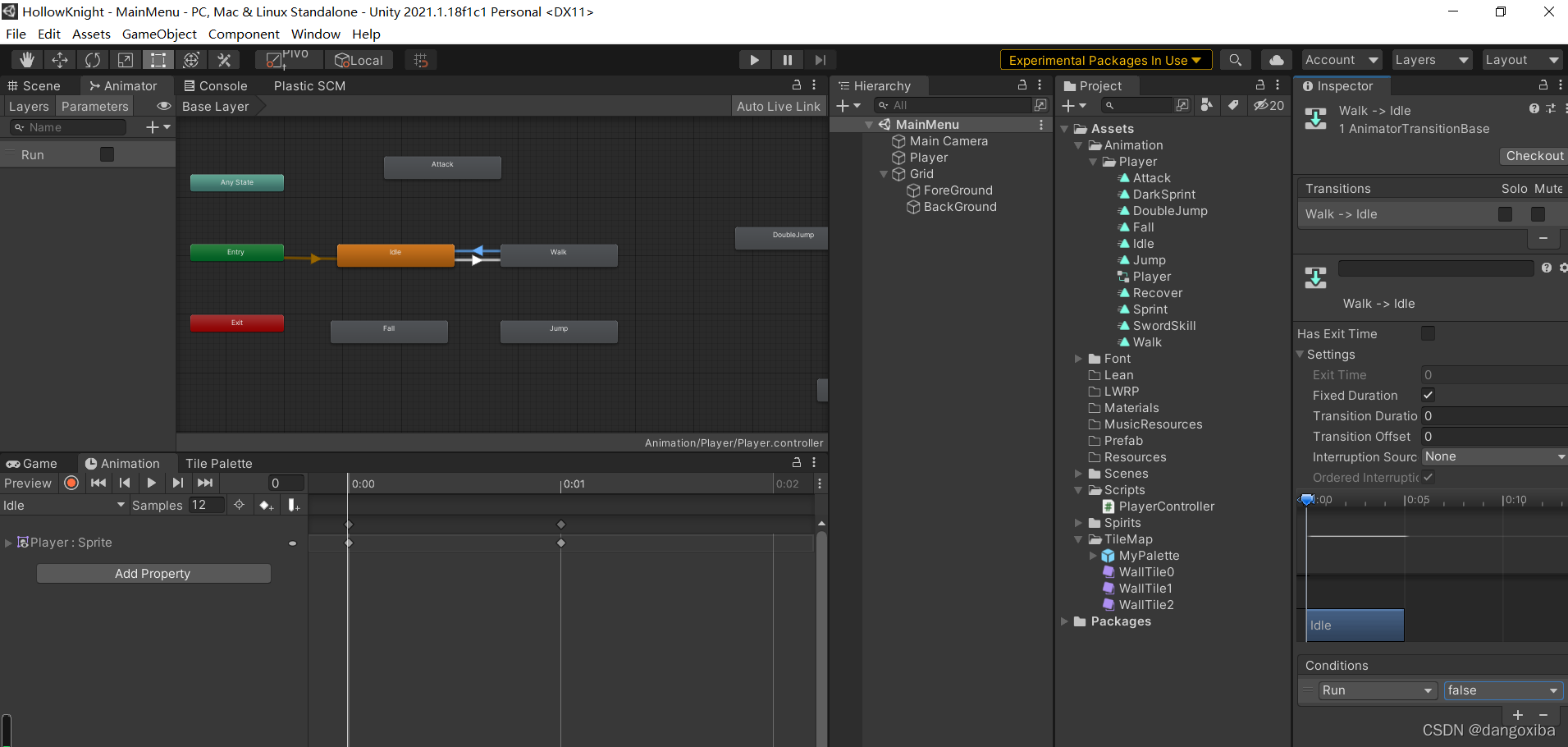The image size is (1568, 747).
Task: Add a keyframe with the keyframe icon
Action: click(x=266, y=505)
